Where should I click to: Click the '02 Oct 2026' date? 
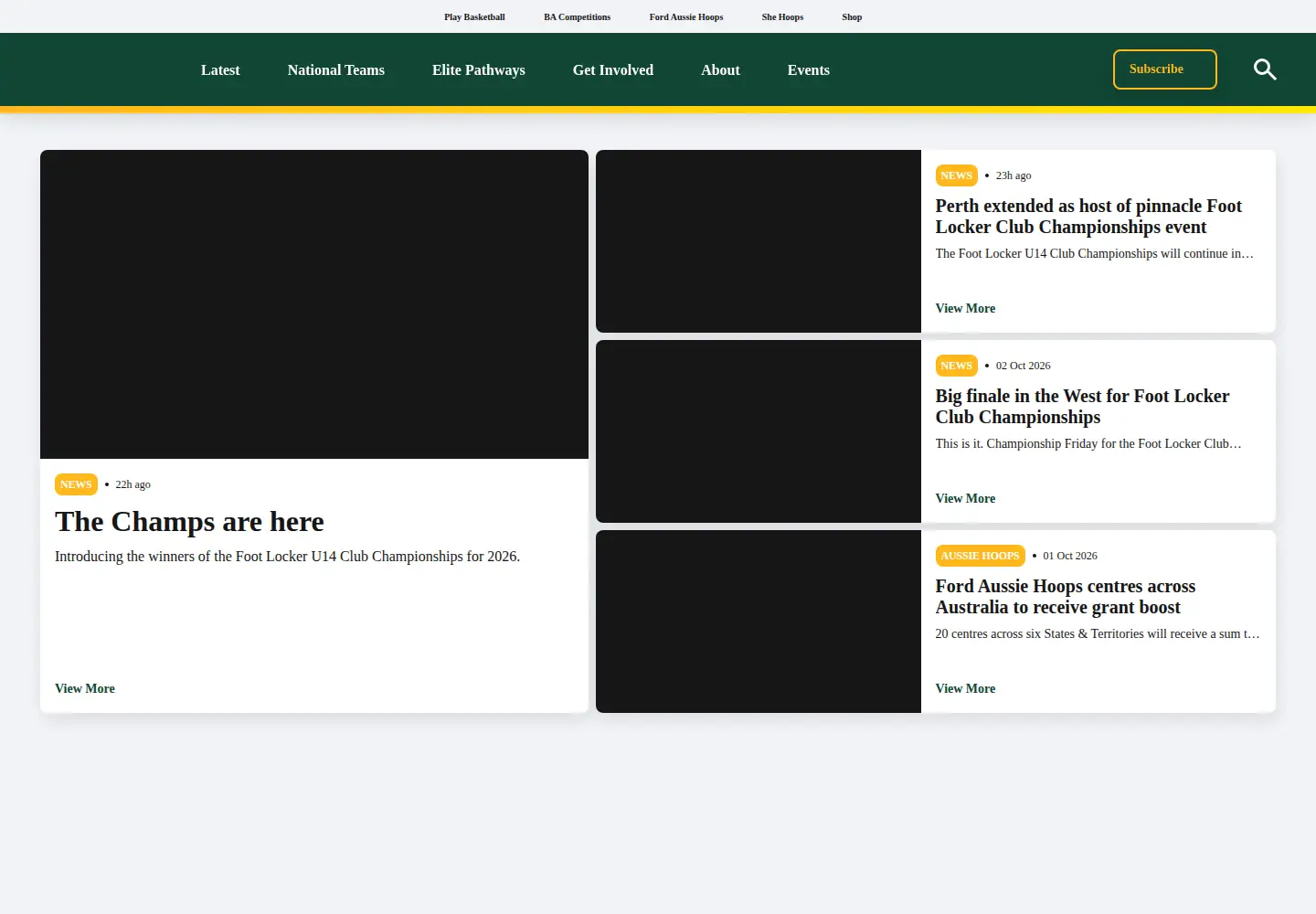point(1023,366)
